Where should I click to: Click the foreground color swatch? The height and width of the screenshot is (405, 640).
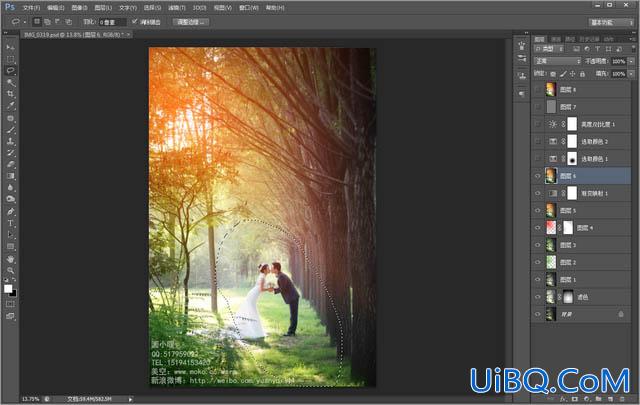pos(8,289)
